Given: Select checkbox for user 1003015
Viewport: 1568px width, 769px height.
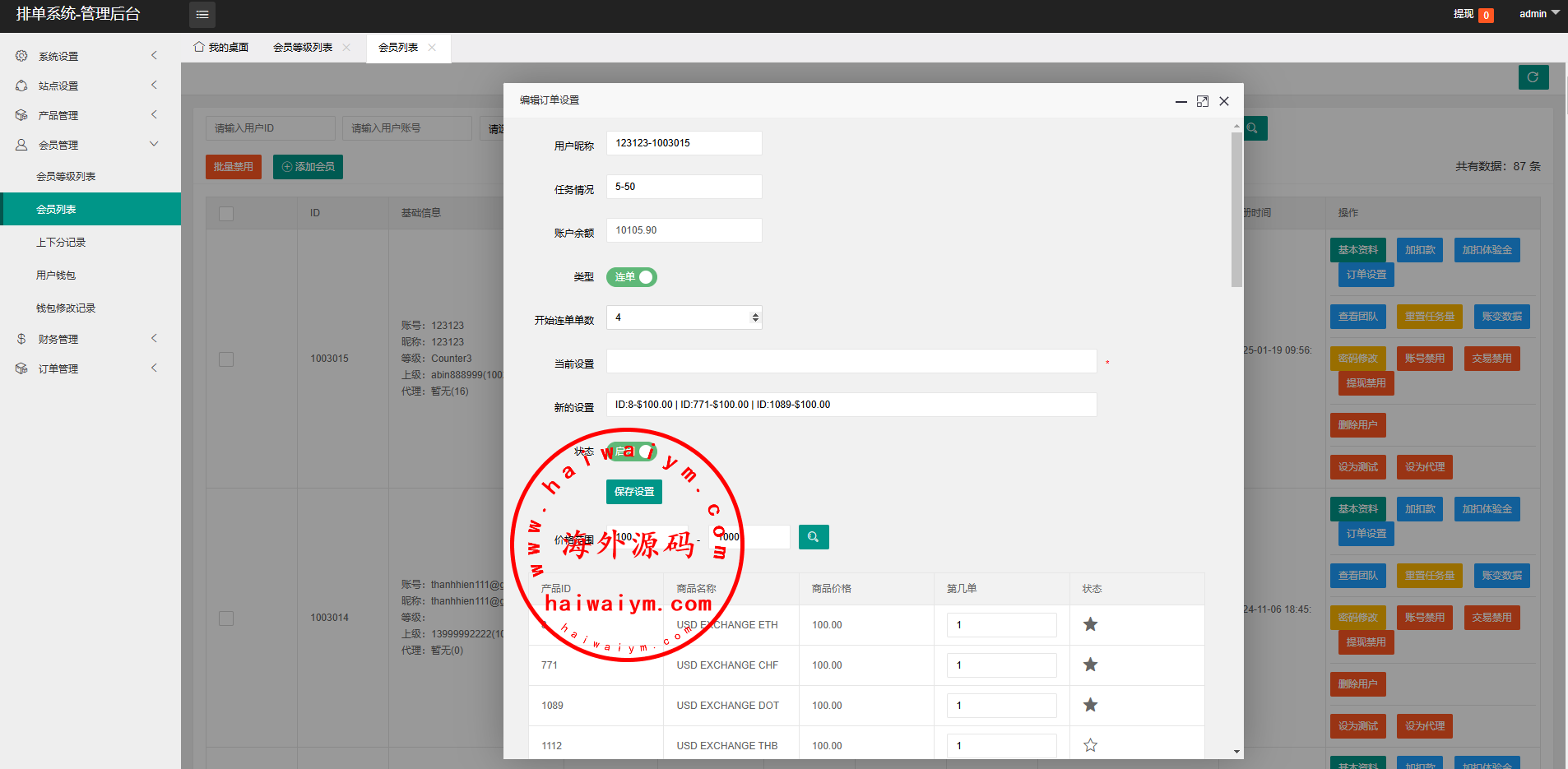Looking at the screenshot, I should (x=226, y=359).
